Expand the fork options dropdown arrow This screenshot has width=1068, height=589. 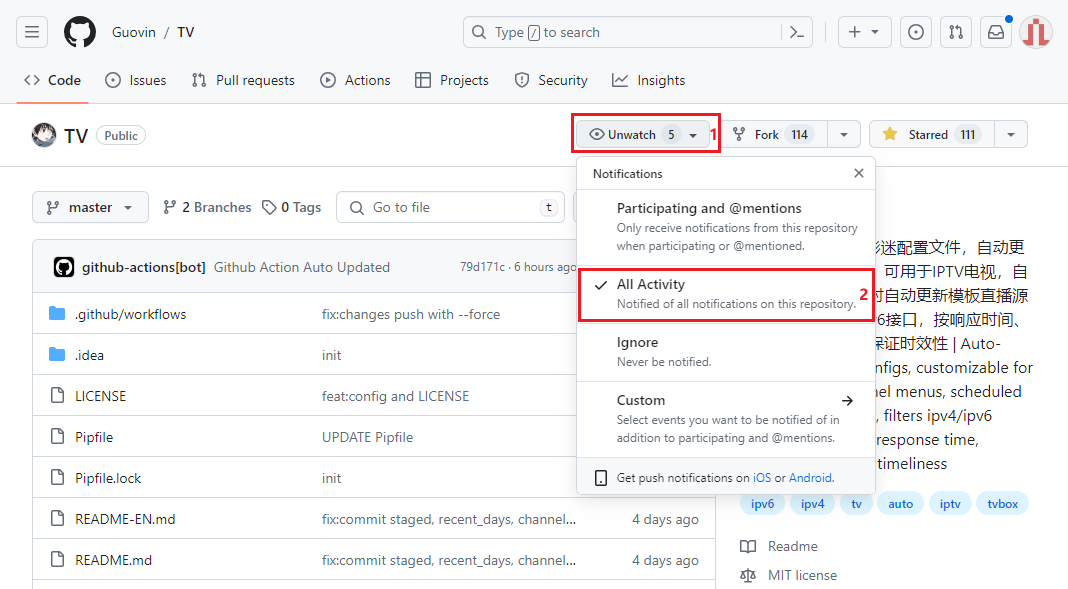tap(844, 134)
